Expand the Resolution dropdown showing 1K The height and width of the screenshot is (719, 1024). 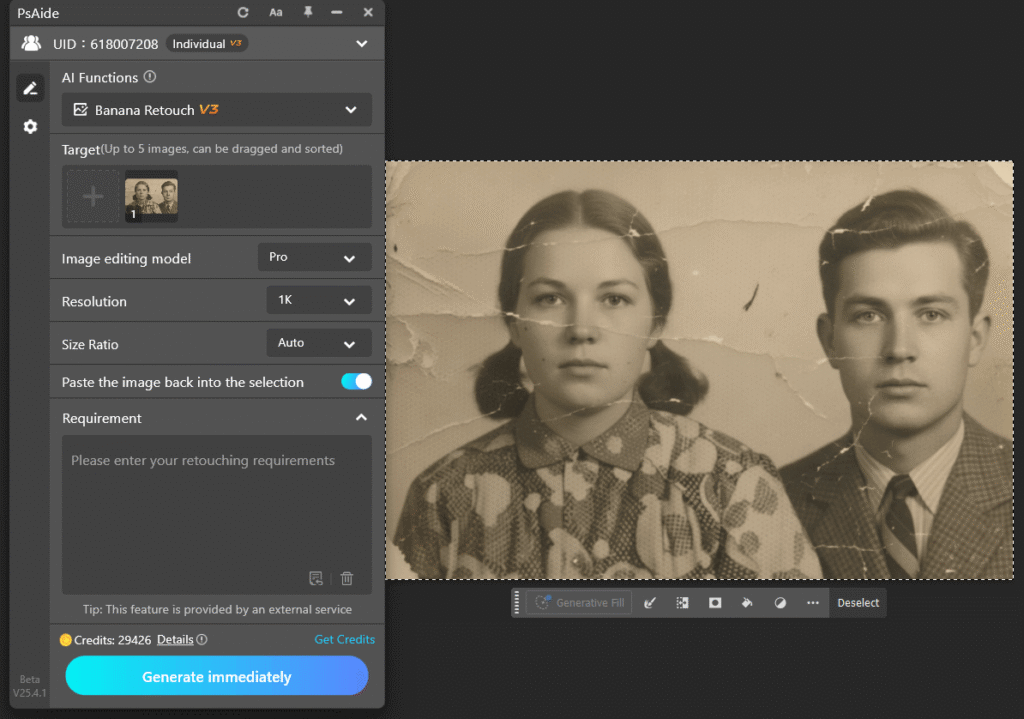click(x=318, y=300)
